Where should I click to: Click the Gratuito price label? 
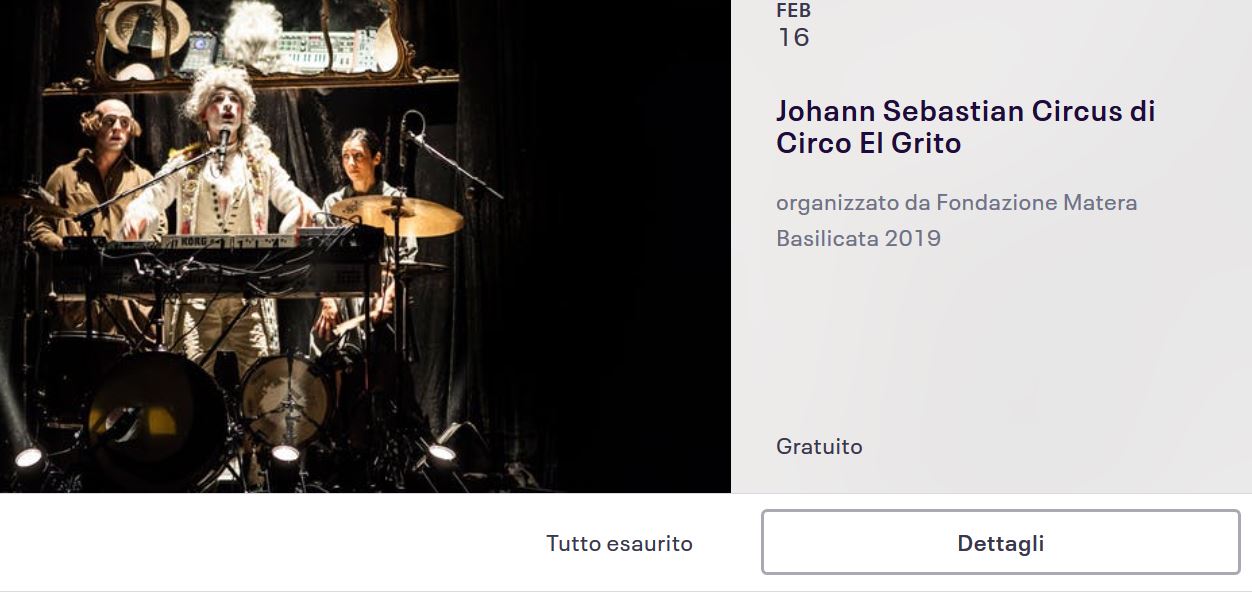tap(819, 446)
